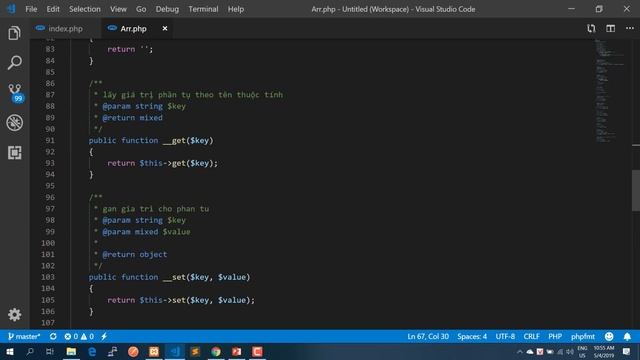640x360 pixels.
Task: Change indentation via Spaces: 4
Action: pos(472,336)
